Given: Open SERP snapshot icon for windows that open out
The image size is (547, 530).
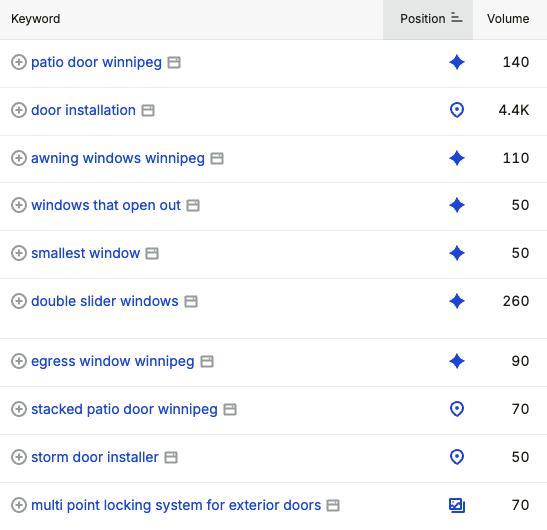Looking at the screenshot, I should pos(193,206).
